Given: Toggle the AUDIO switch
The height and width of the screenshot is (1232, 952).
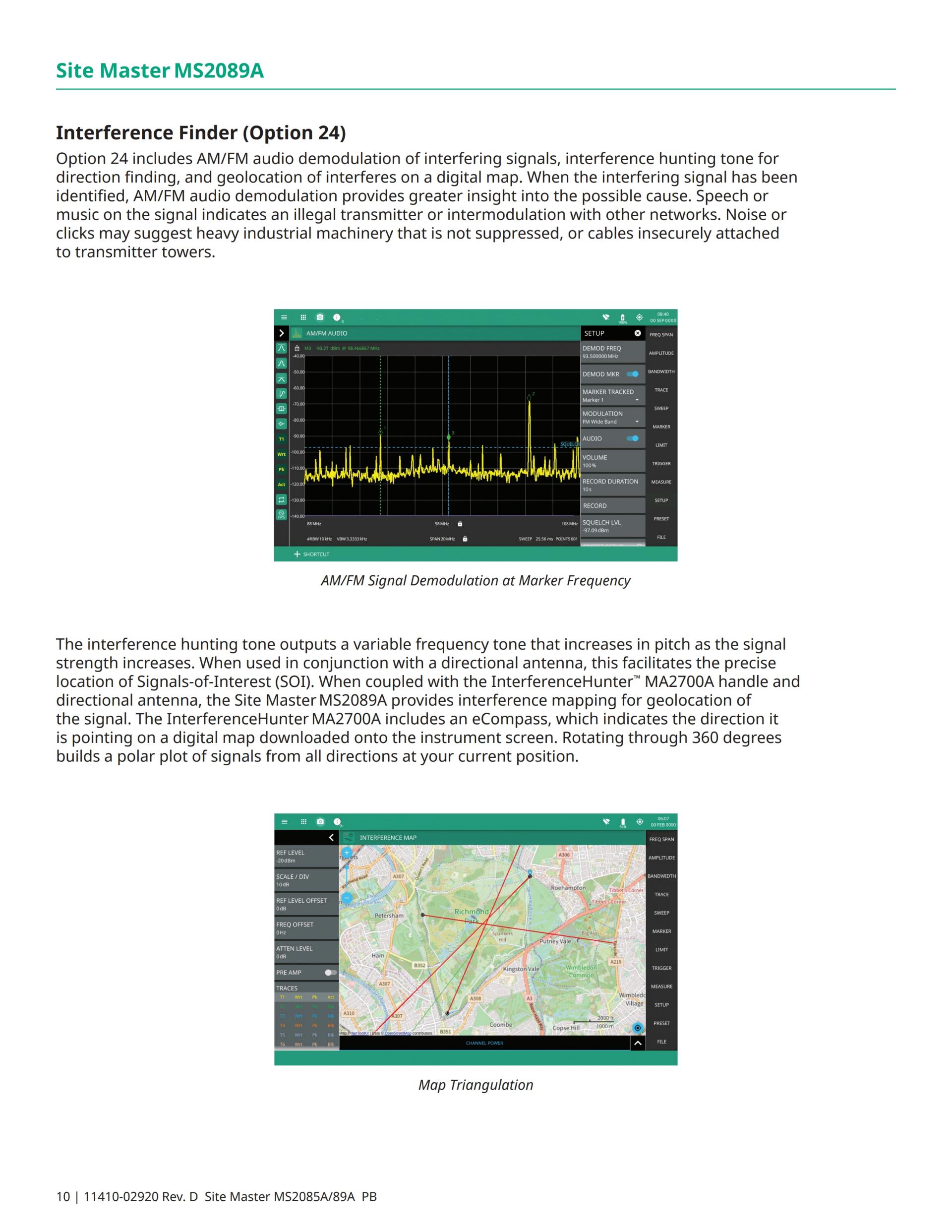Looking at the screenshot, I should point(633,438).
